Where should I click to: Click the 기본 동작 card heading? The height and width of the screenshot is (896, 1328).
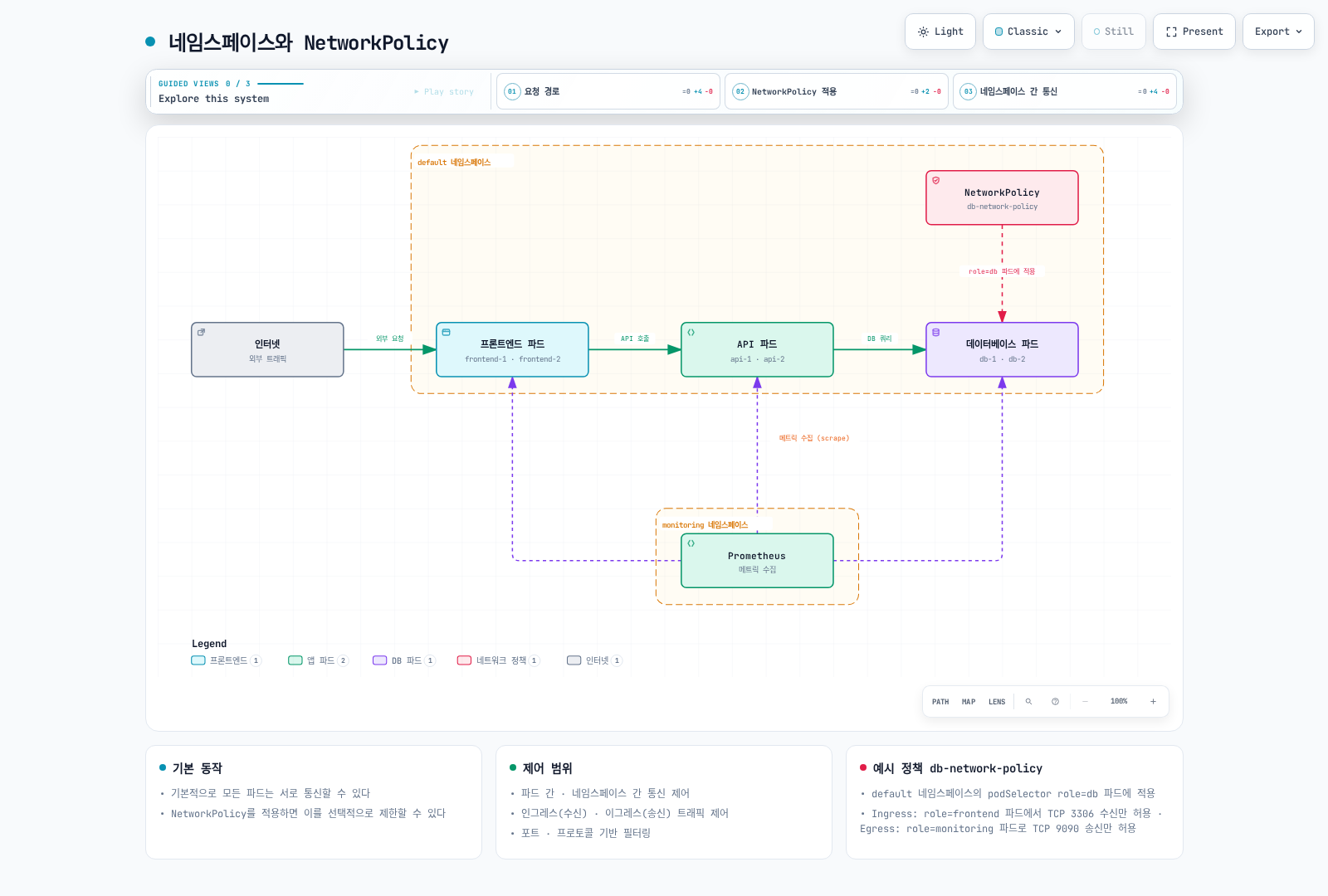(197, 768)
